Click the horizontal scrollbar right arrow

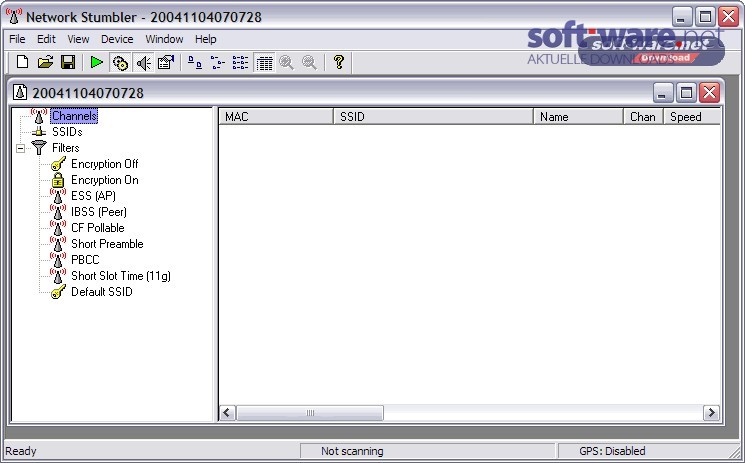pos(711,413)
